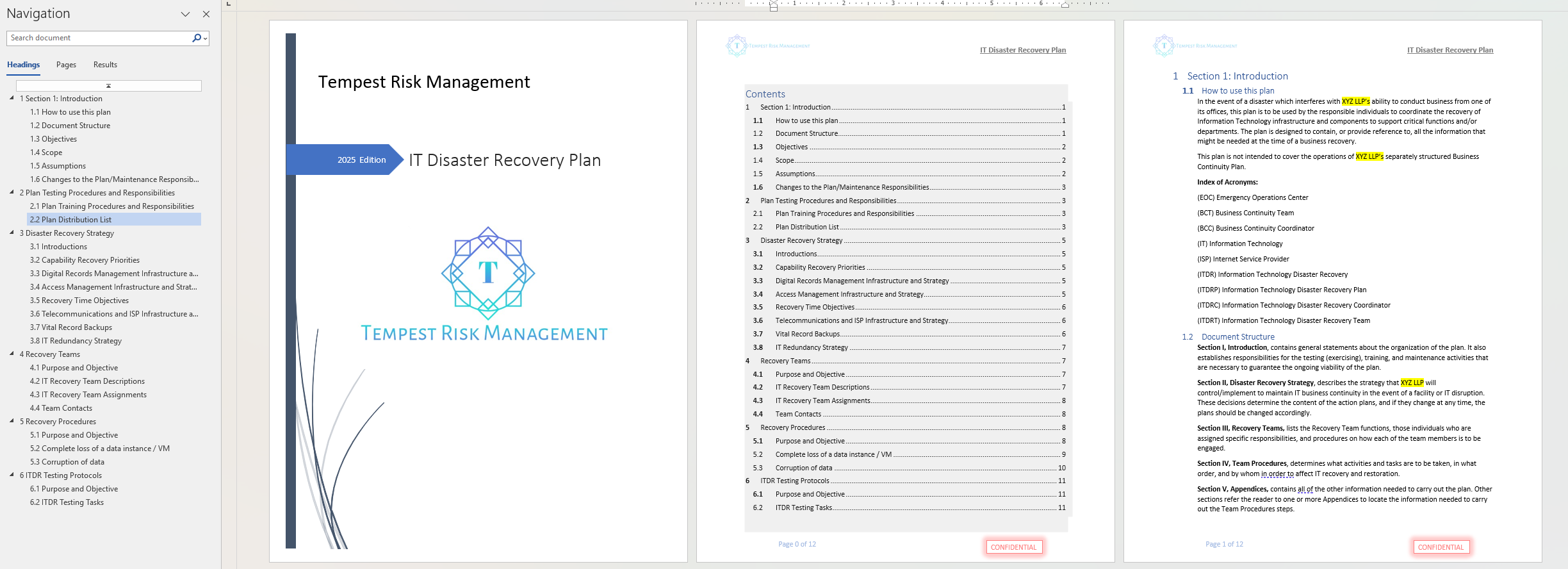Open 3.7 Vital Record Backups heading
Viewport: 1568px width, 569px height.
(71, 327)
